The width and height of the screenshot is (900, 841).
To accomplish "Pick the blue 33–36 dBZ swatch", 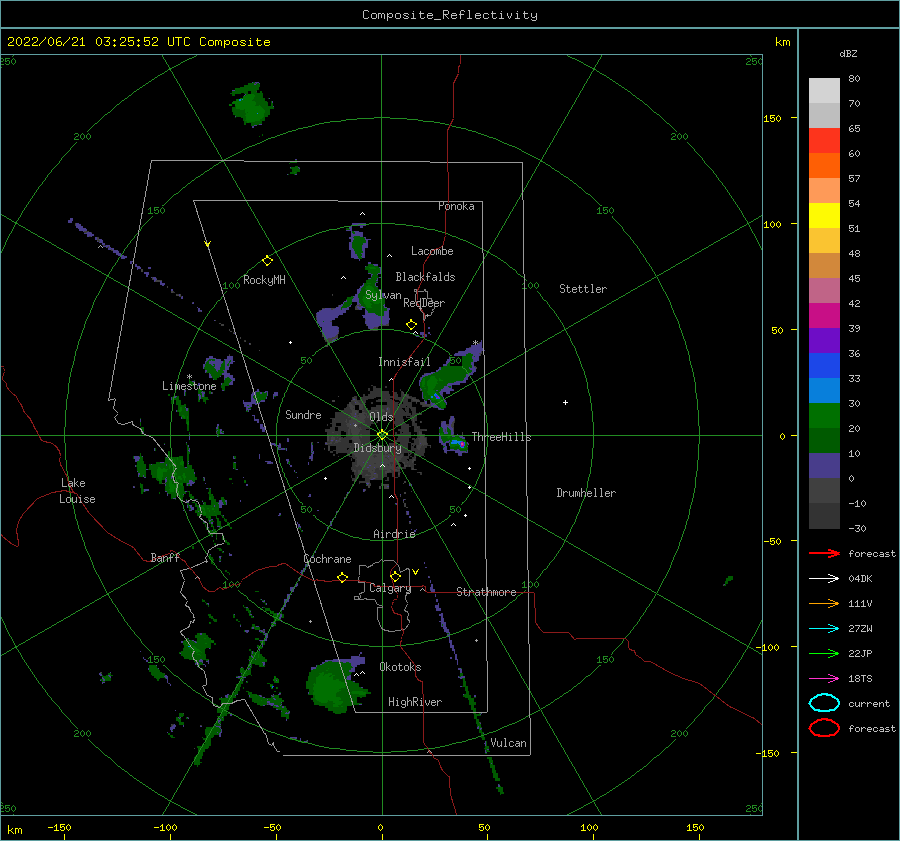I will click(824, 366).
